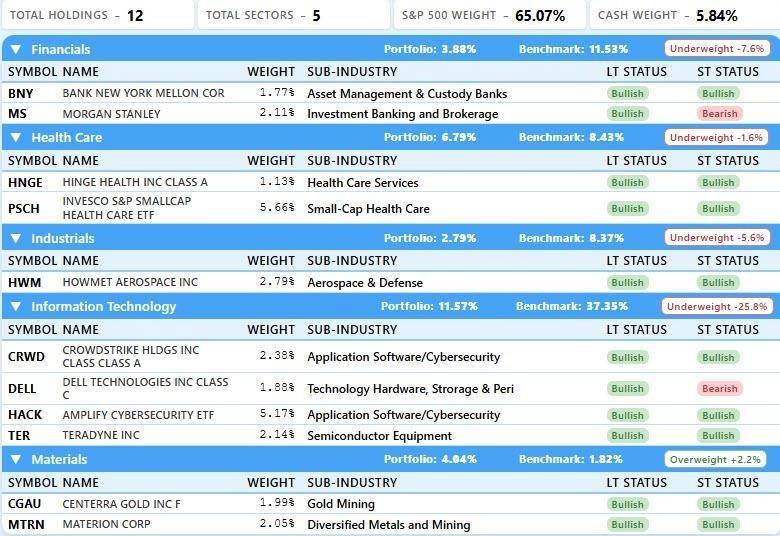Image resolution: width=780 pixels, height=536 pixels.
Task: Click Gold Mining sub-industry
Action: pyautogui.click(x=341, y=504)
